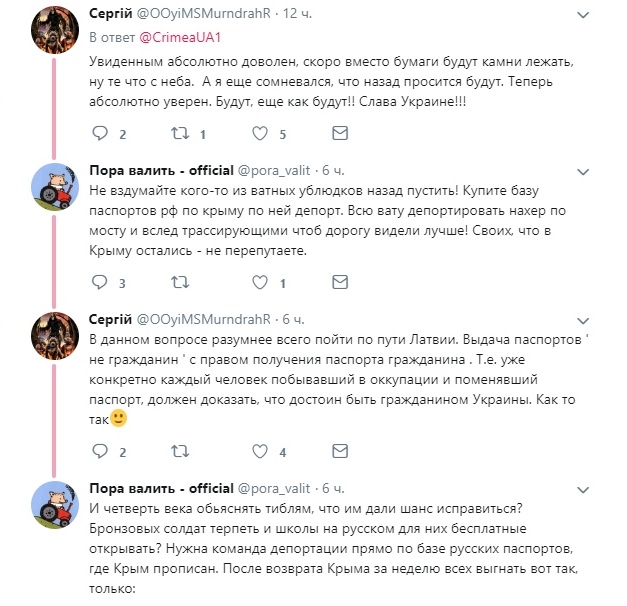Viewport: 627px width, 606px height.
Task: Like Сергій's tweet with 5 likes
Action: pyautogui.click(x=259, y=133)
